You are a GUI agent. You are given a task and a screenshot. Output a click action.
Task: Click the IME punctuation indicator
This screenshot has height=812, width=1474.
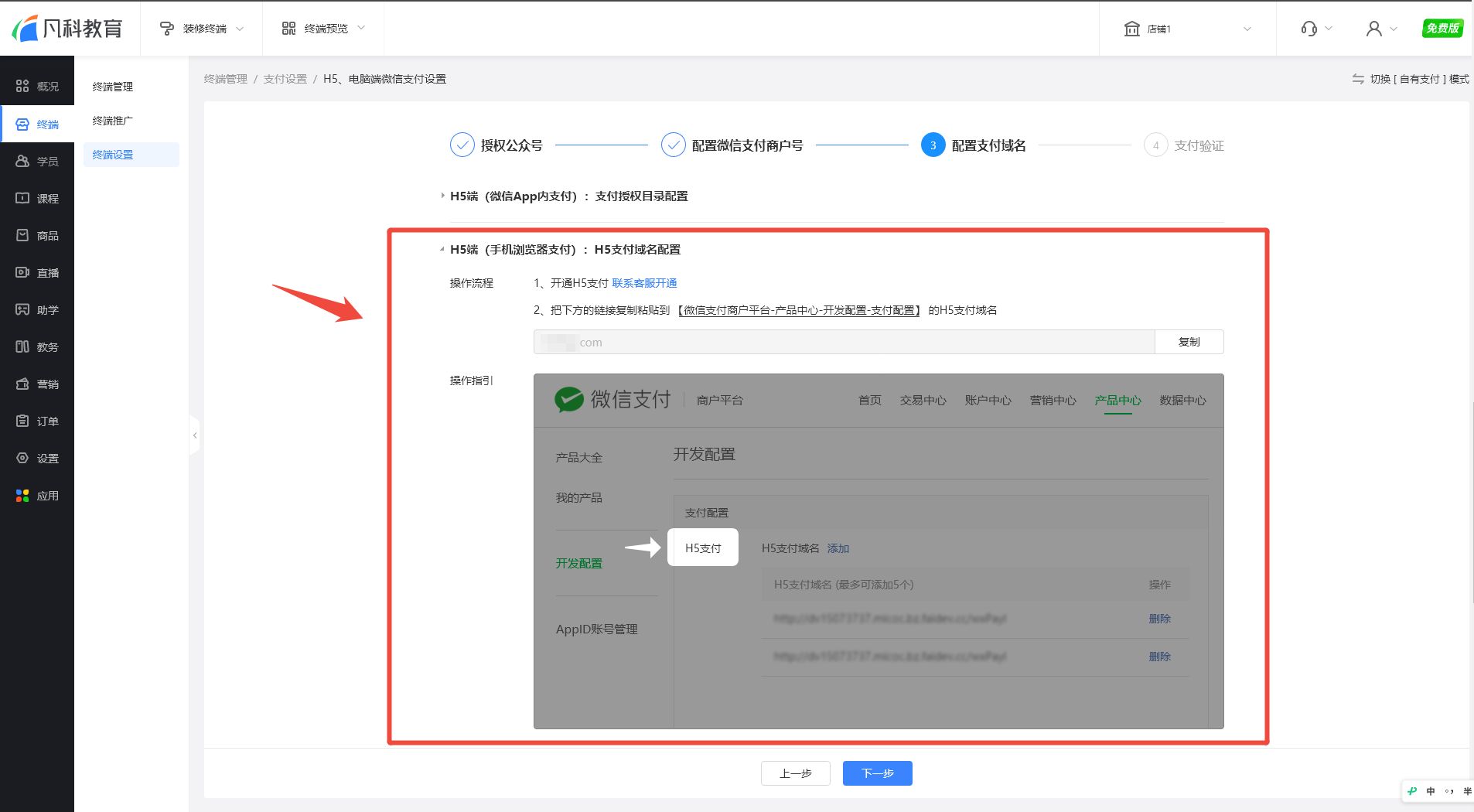tap(1449, 791)
